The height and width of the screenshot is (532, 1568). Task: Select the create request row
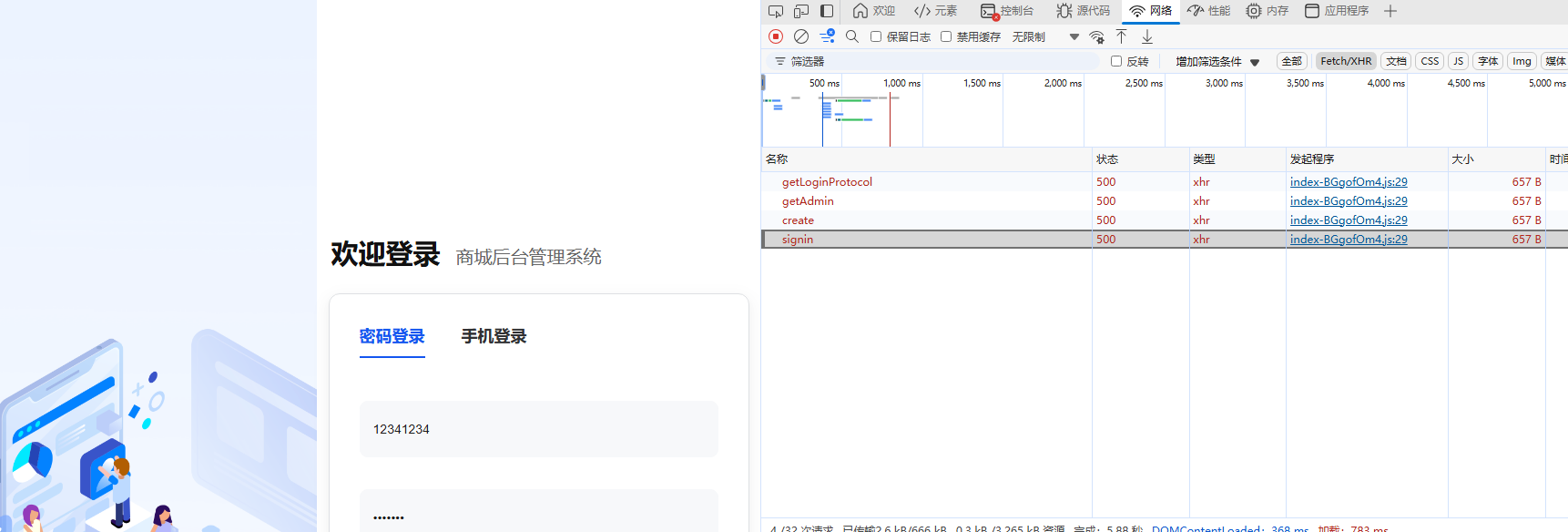pos(1165,220)
